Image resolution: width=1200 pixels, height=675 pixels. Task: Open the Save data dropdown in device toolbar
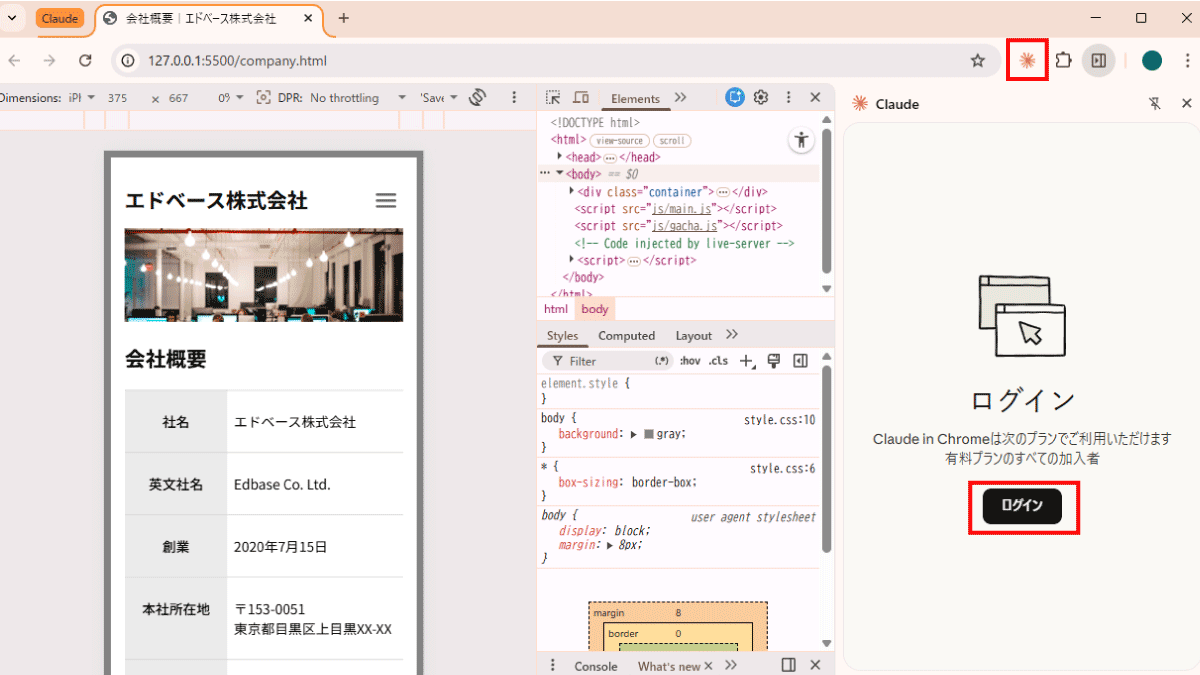[439, 98]
